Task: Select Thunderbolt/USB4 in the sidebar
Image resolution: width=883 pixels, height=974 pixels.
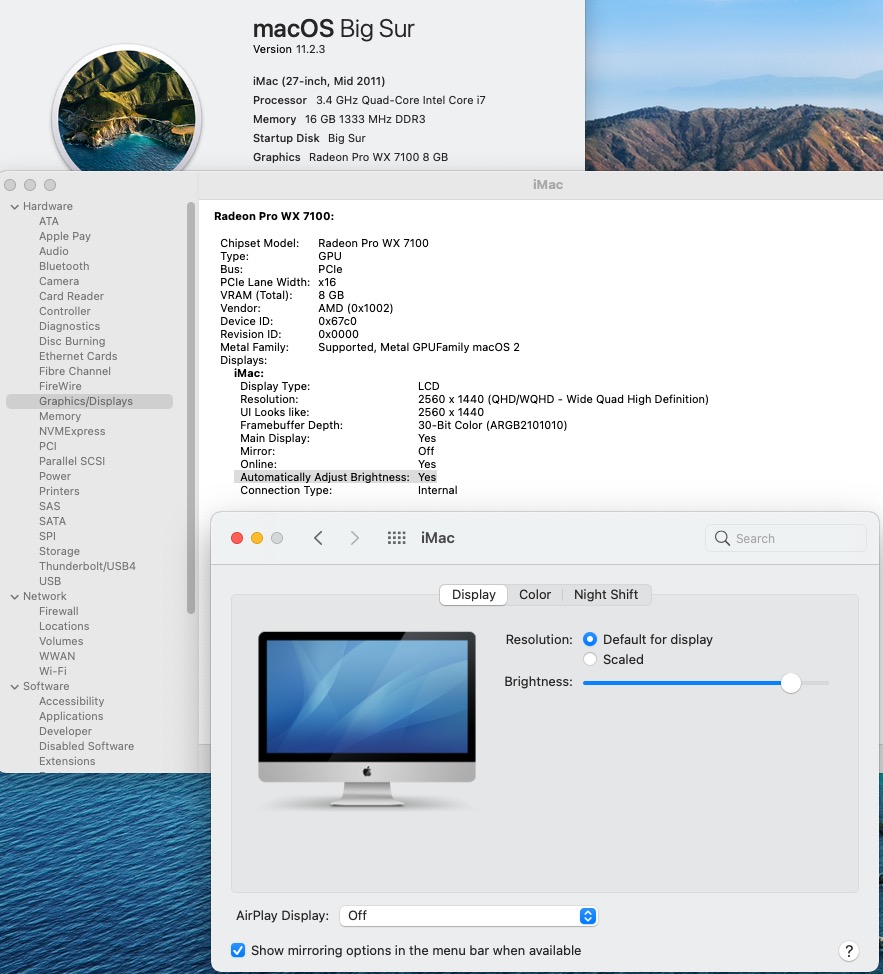Action: click(x=87, y=566)
